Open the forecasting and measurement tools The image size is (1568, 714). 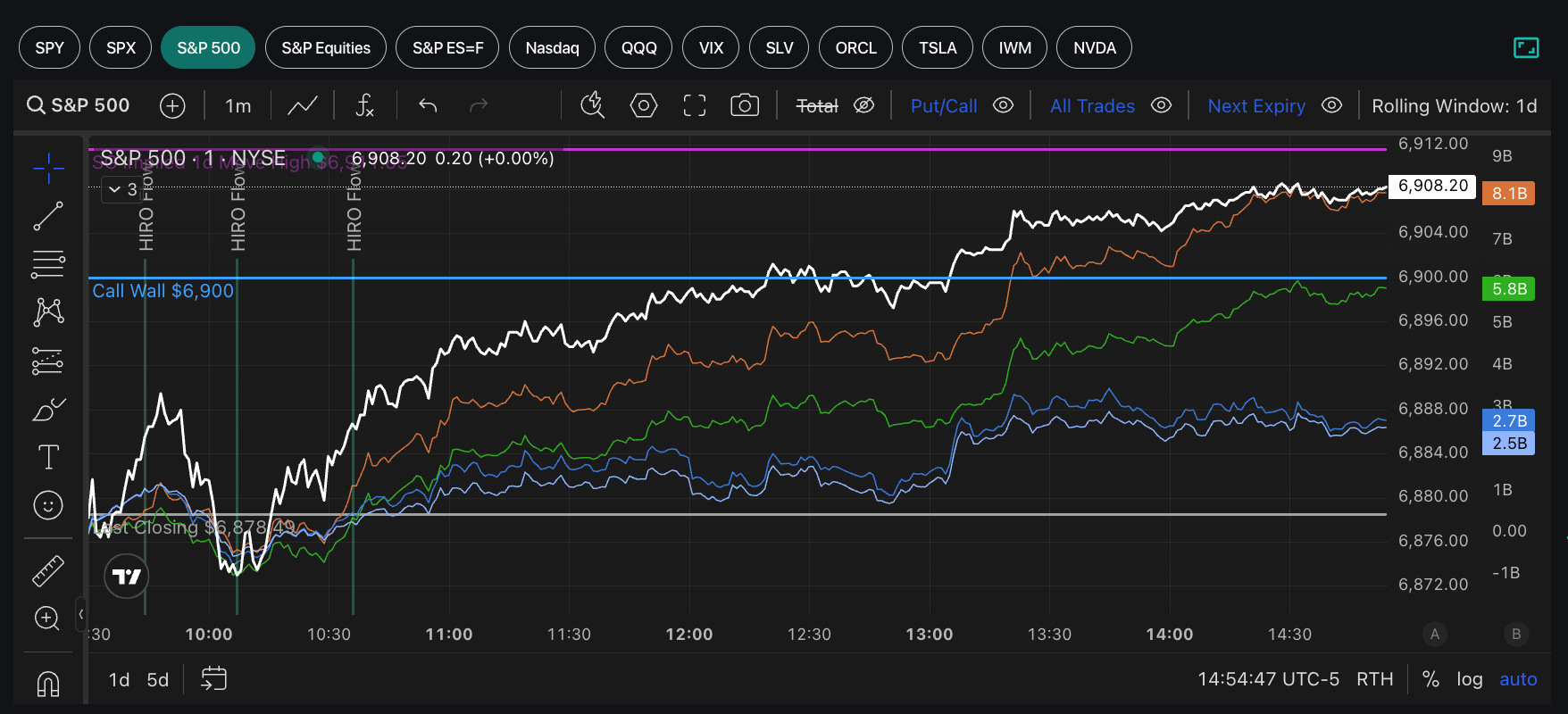48,361
